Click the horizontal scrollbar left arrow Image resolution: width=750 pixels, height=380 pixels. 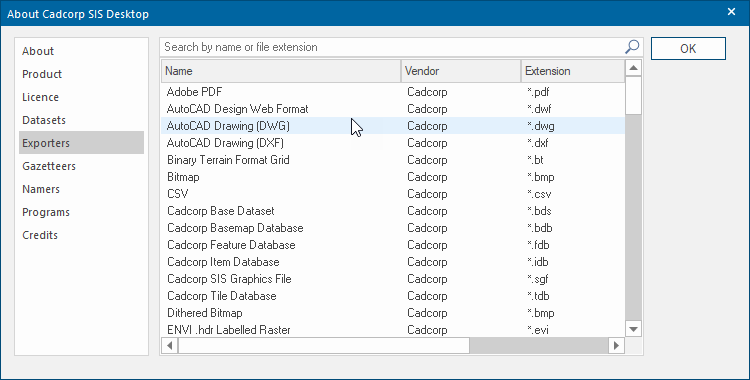click(x=169, y=345)
